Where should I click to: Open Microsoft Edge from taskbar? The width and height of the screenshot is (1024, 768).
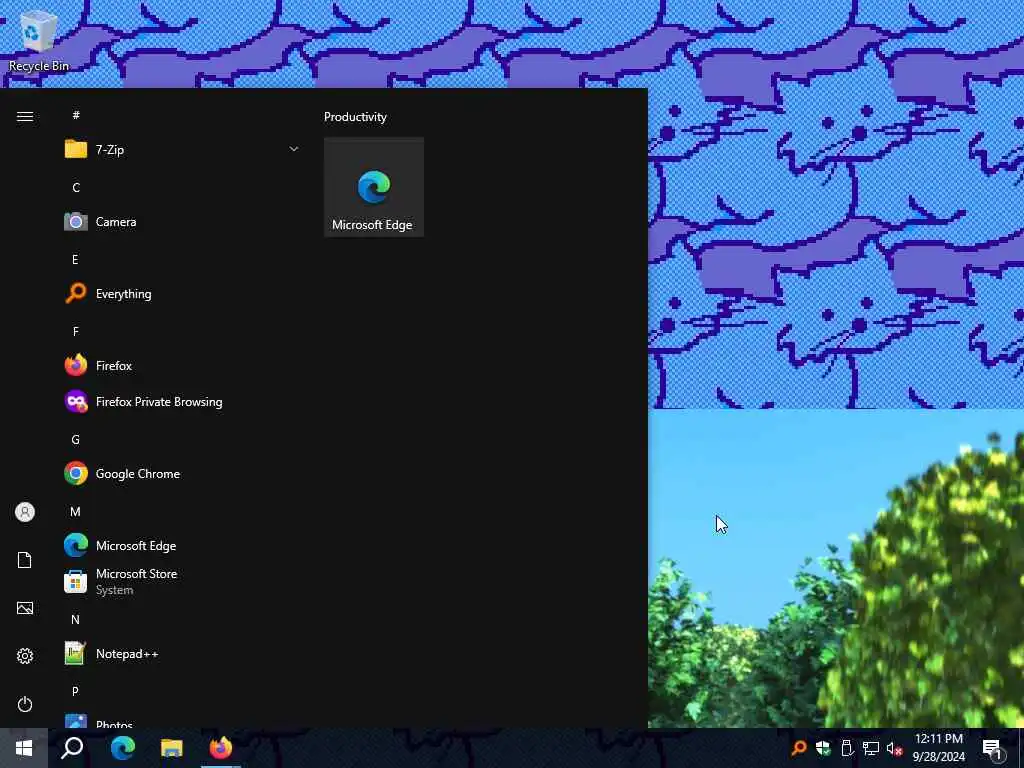click(122, 748)
